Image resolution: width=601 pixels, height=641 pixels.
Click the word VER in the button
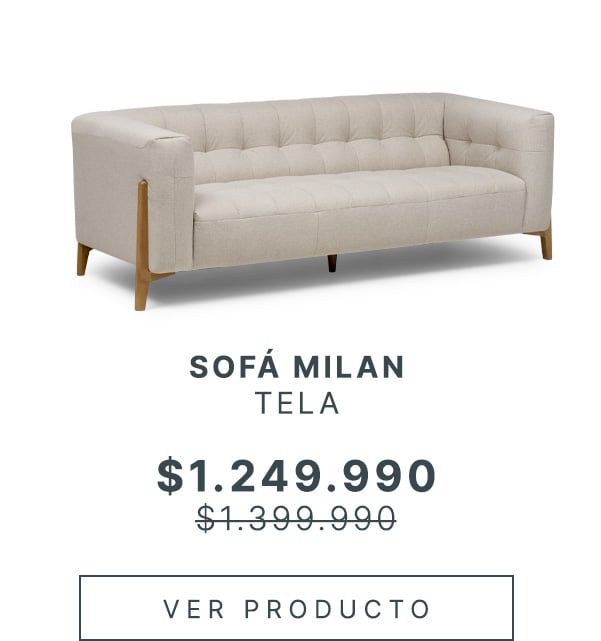click(x=194, y=608)
